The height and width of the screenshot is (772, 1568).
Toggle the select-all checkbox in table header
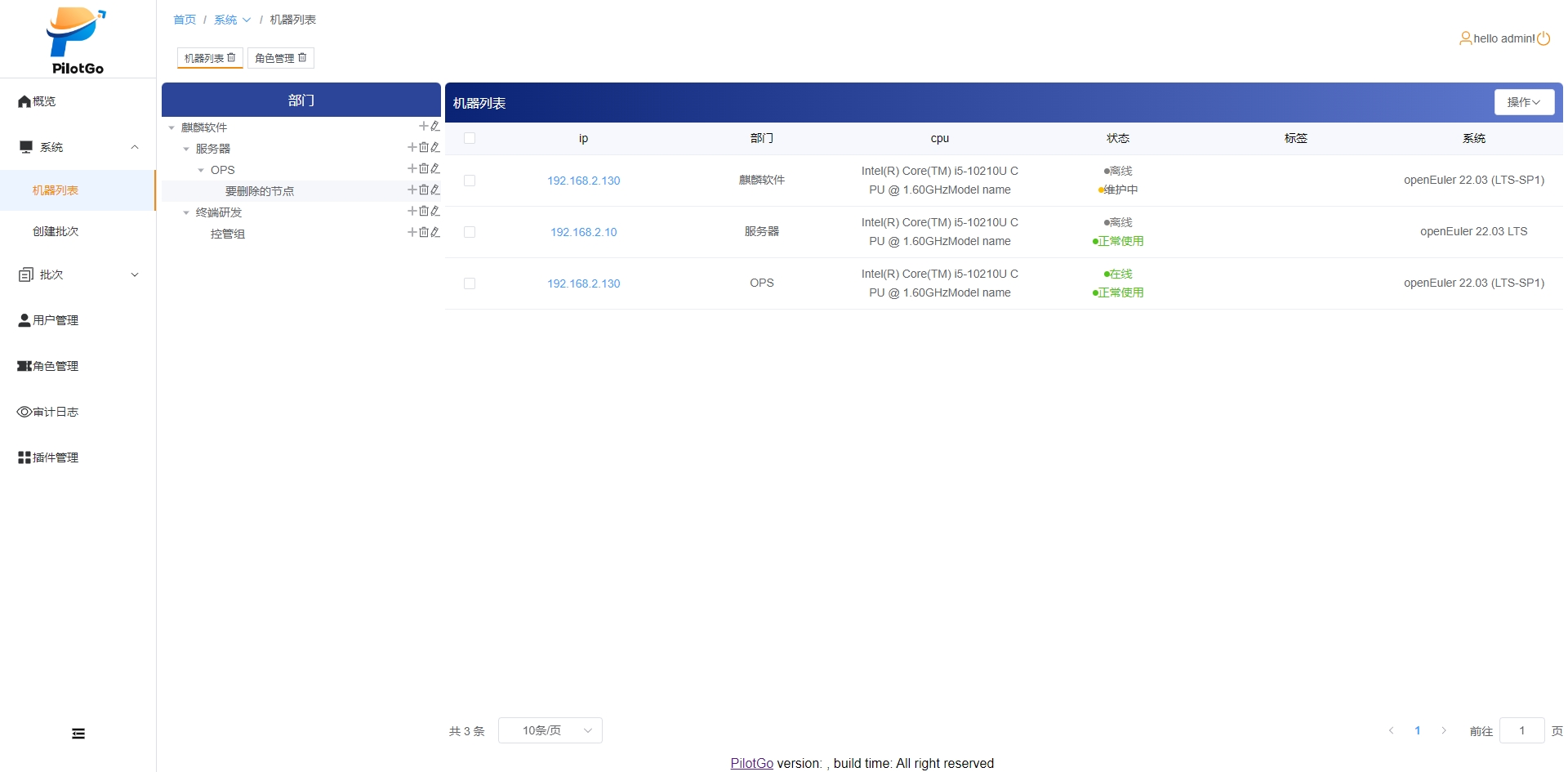470,138
